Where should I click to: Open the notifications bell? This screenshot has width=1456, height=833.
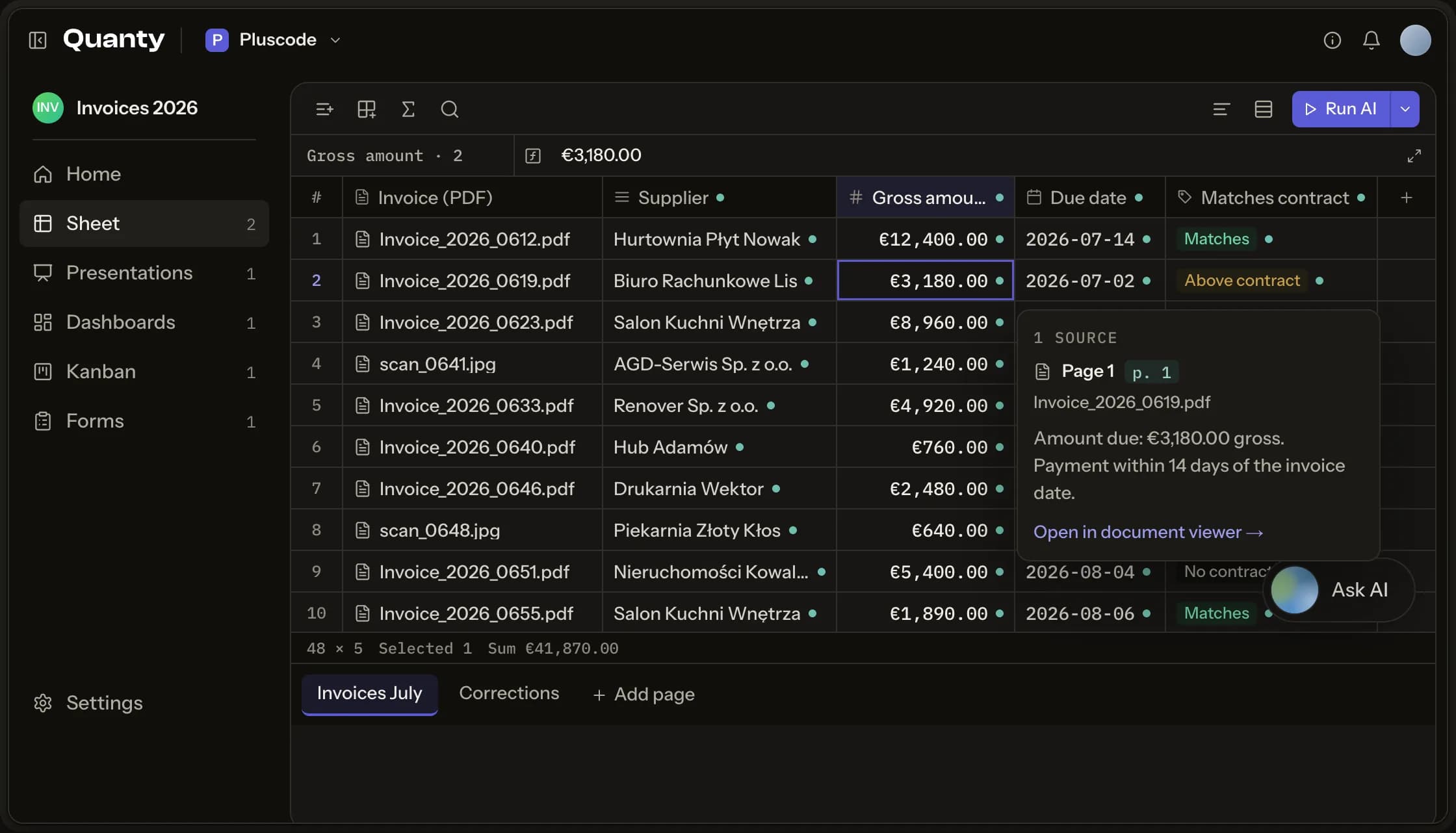tap(1371, 40)
